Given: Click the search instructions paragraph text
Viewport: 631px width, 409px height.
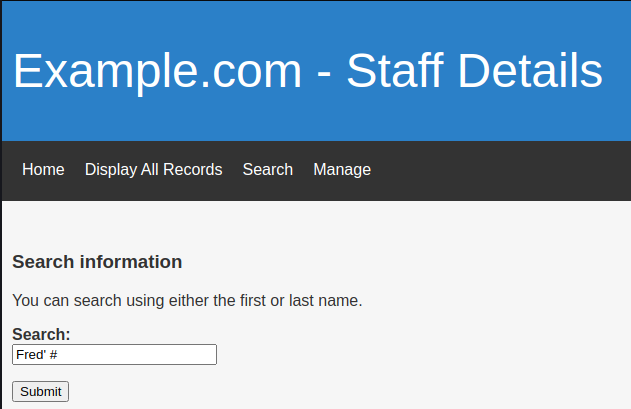Looking at the screenshot, I should coord(187,300).
